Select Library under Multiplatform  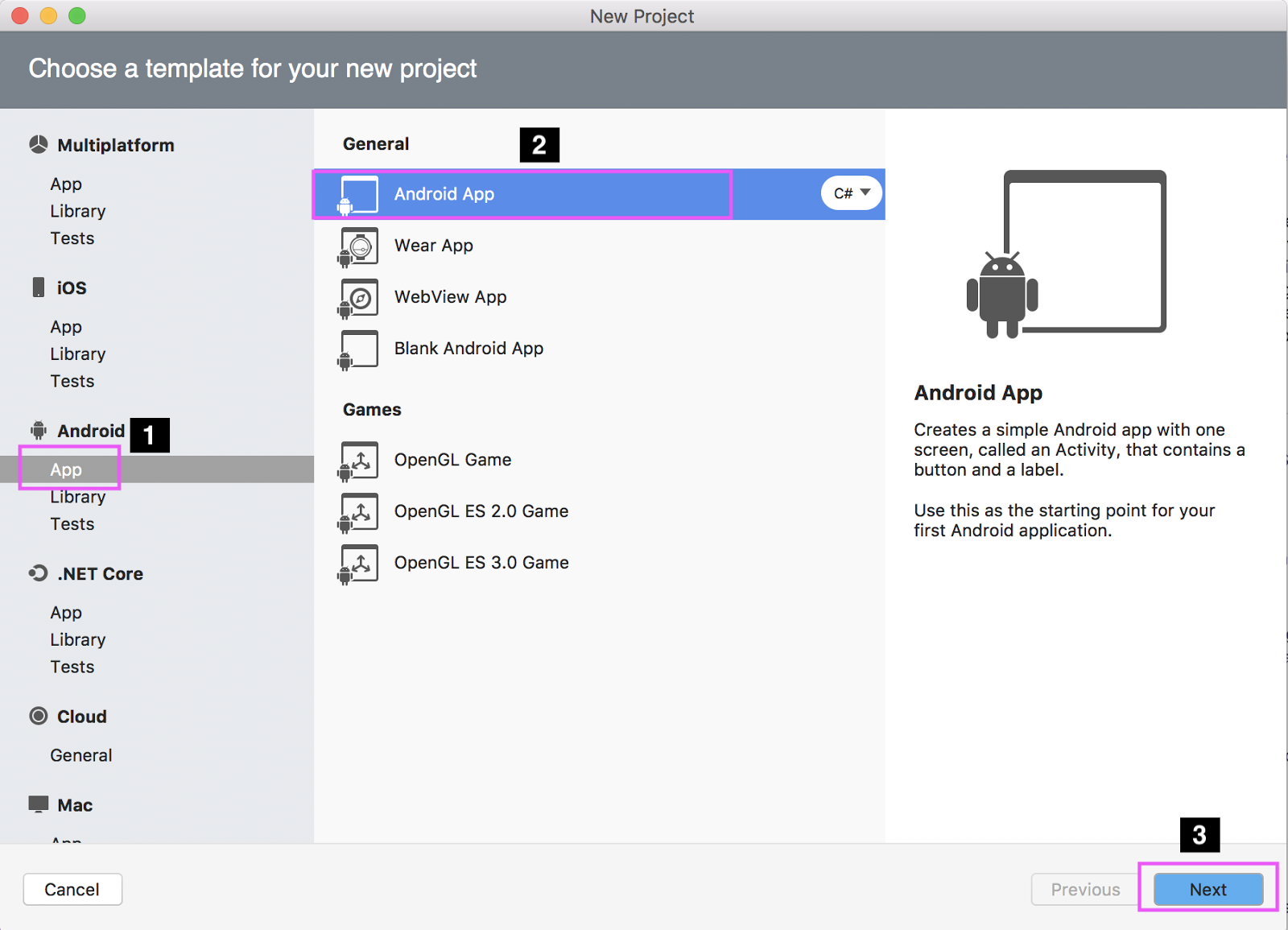78,211
